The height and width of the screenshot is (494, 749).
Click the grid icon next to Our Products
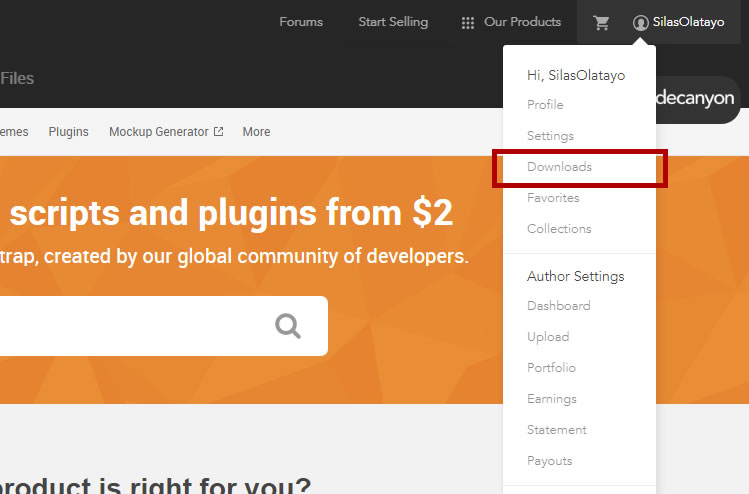point(468,23)
